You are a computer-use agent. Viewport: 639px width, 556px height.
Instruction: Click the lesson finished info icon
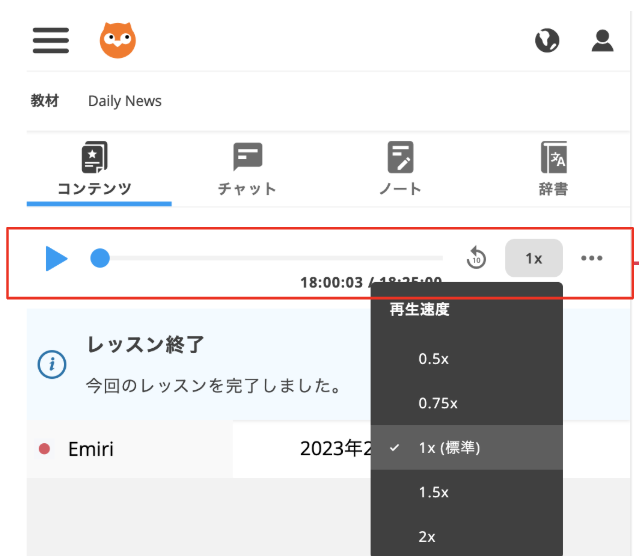pyautogui.click(x=52, y=364)
